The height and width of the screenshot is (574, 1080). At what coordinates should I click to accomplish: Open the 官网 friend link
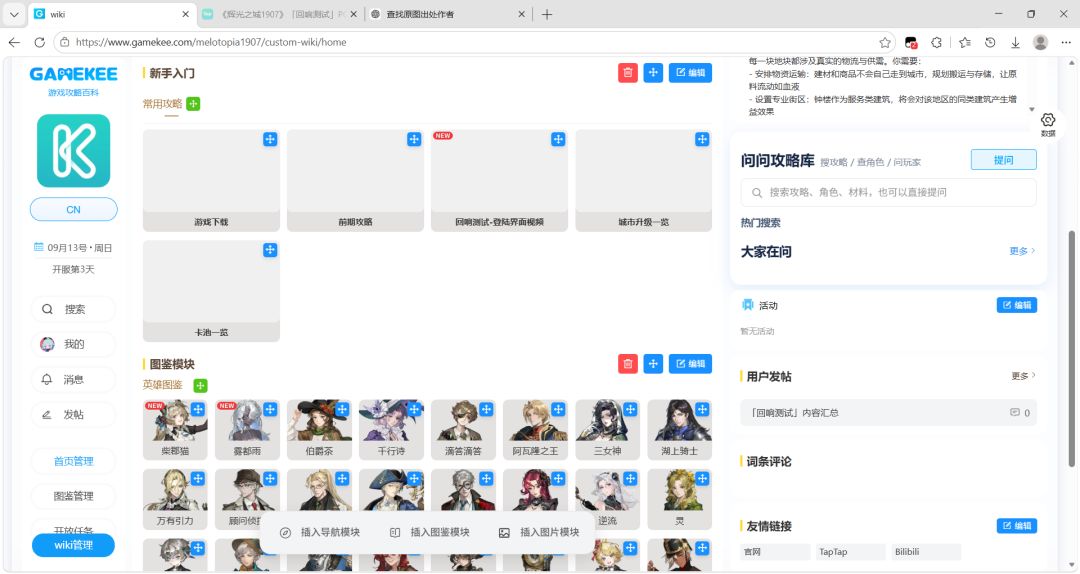click(776, 552)
